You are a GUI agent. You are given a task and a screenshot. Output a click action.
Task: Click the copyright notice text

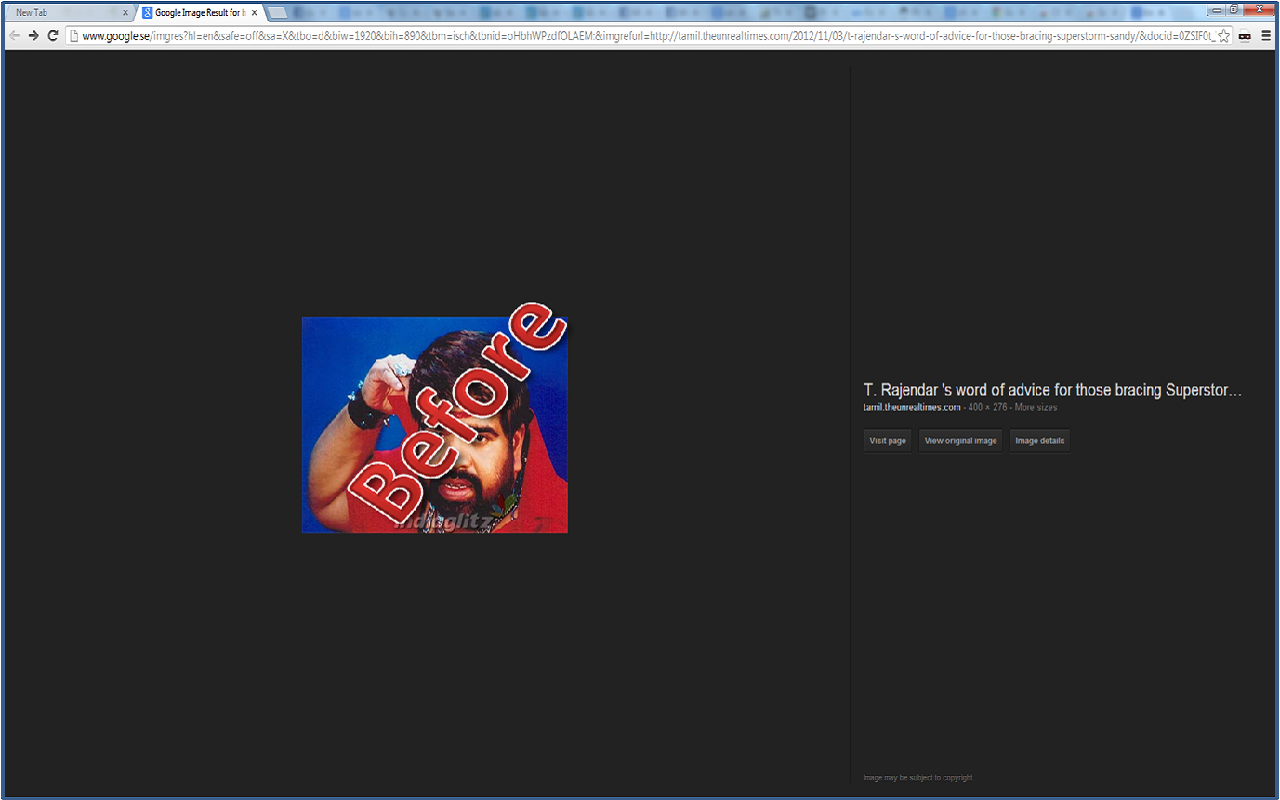coord(920,777)
